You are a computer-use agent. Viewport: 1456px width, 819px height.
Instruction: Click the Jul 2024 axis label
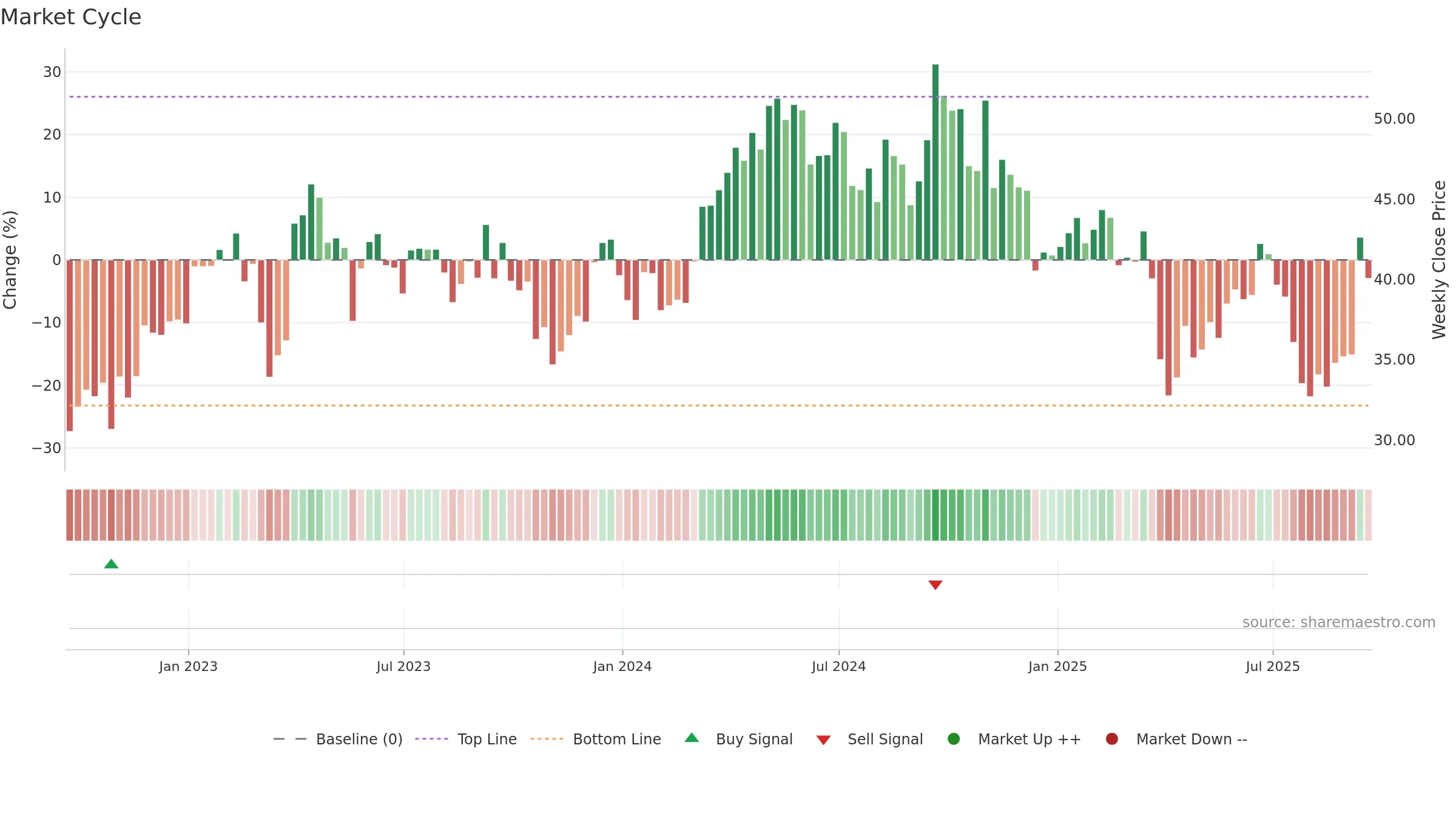tap(839, 666)
